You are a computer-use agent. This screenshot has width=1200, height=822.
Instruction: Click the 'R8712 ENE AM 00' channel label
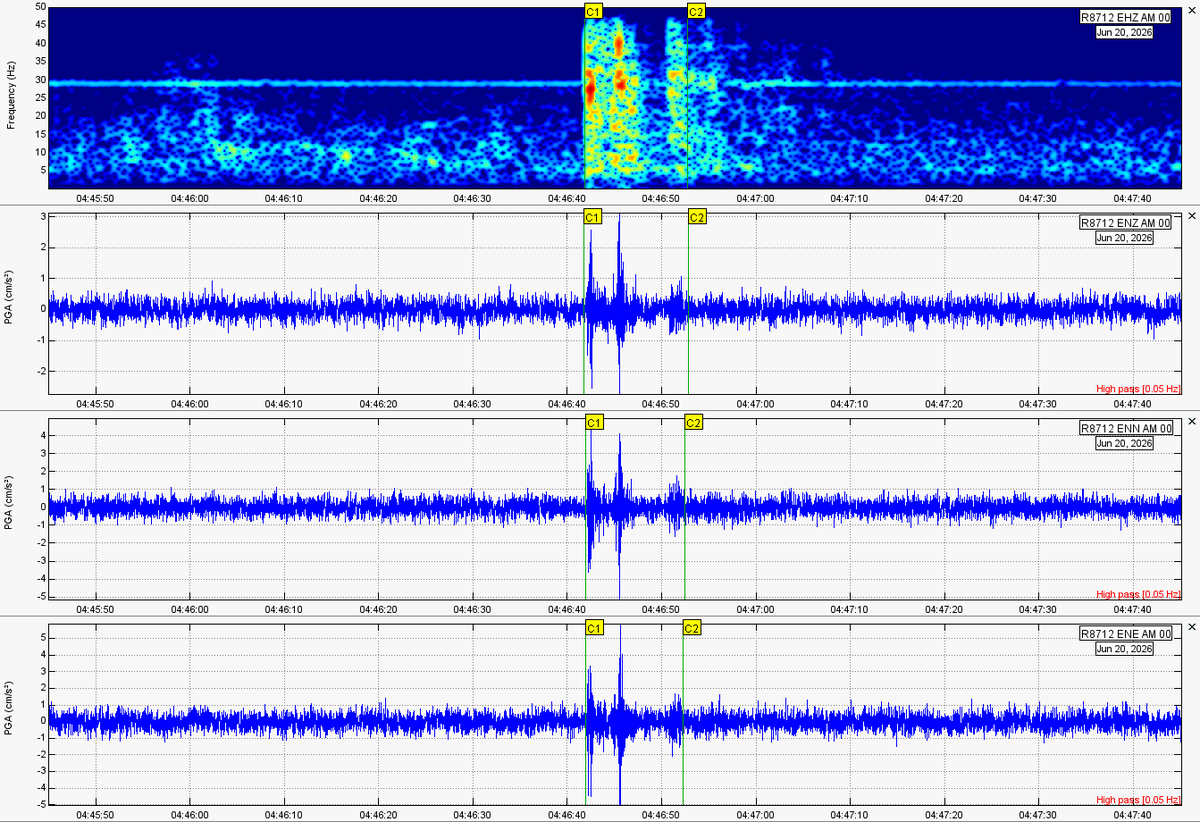pyautogui.click(x=1125, y=634)
